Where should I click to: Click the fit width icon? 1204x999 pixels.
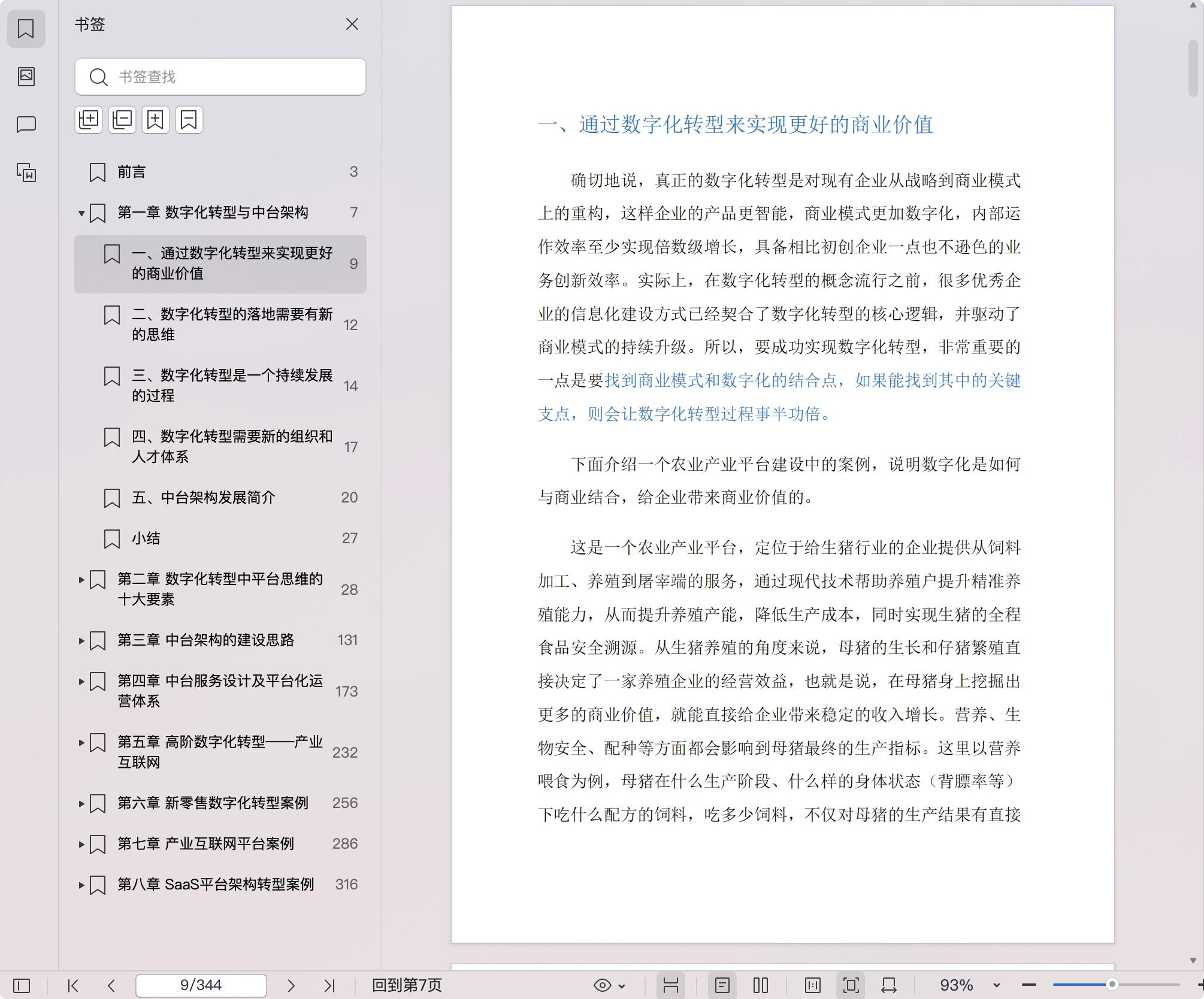pos(889,985)
